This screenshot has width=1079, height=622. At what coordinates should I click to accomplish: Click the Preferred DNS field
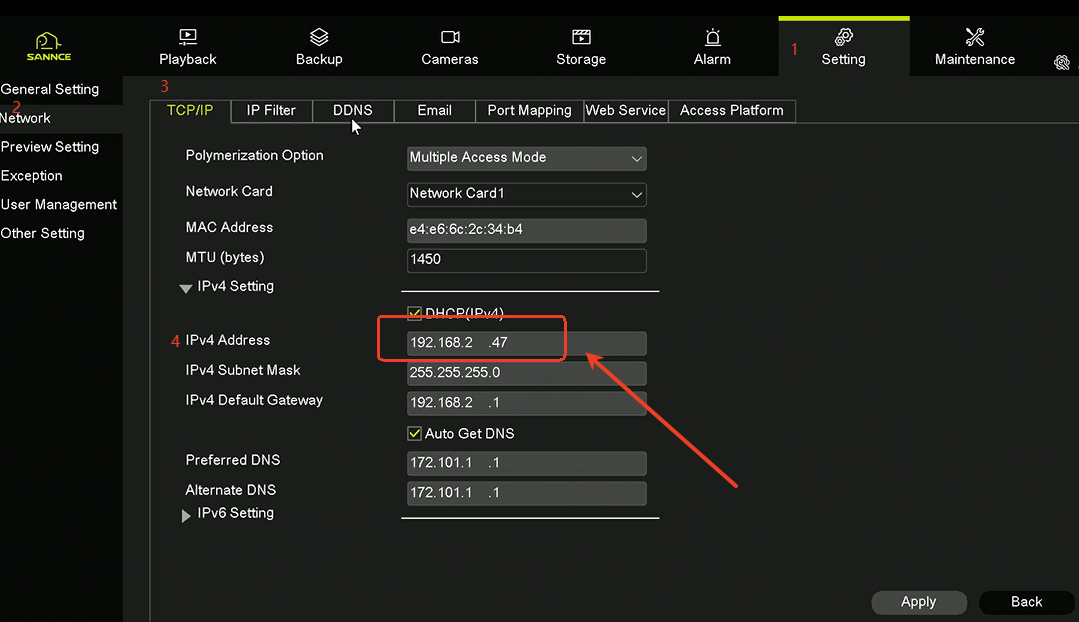(526, 463)
